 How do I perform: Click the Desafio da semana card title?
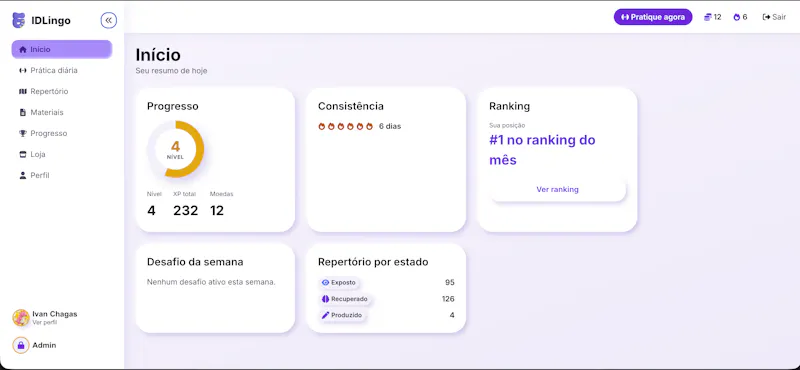[x=195, y=262]
